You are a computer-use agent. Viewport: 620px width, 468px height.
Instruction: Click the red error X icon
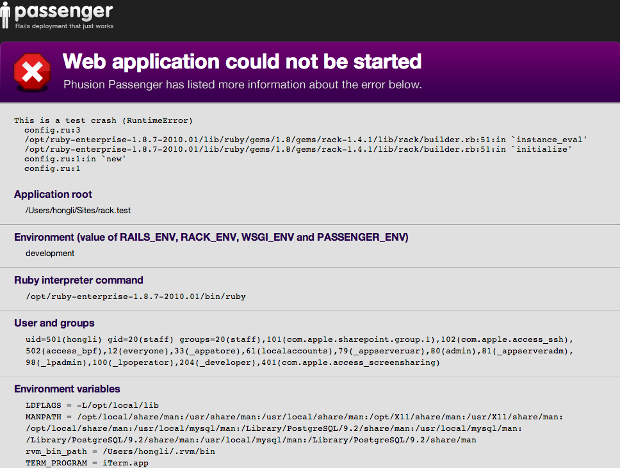click(x=32, y=72)
